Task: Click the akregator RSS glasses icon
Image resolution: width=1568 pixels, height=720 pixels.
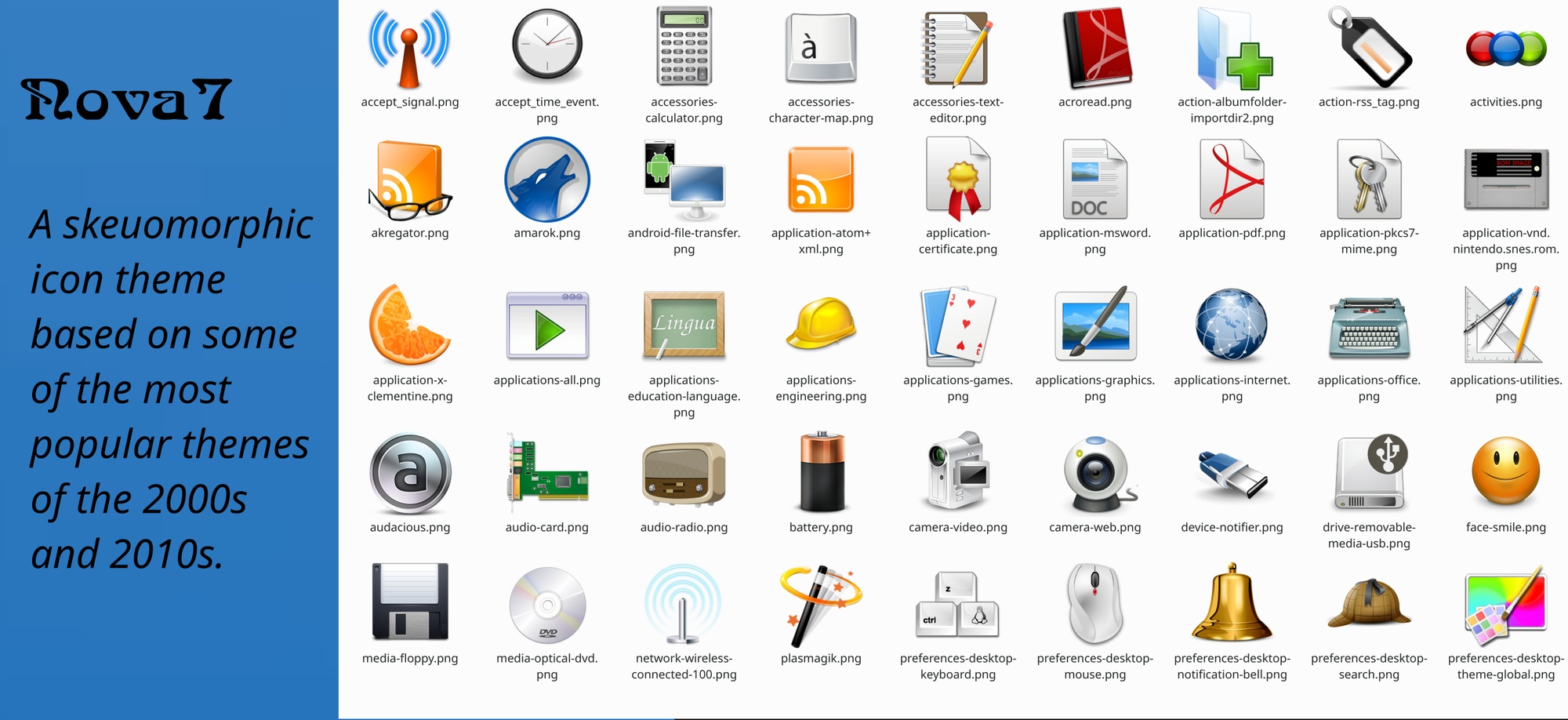Action: click(x=409, y=180)
